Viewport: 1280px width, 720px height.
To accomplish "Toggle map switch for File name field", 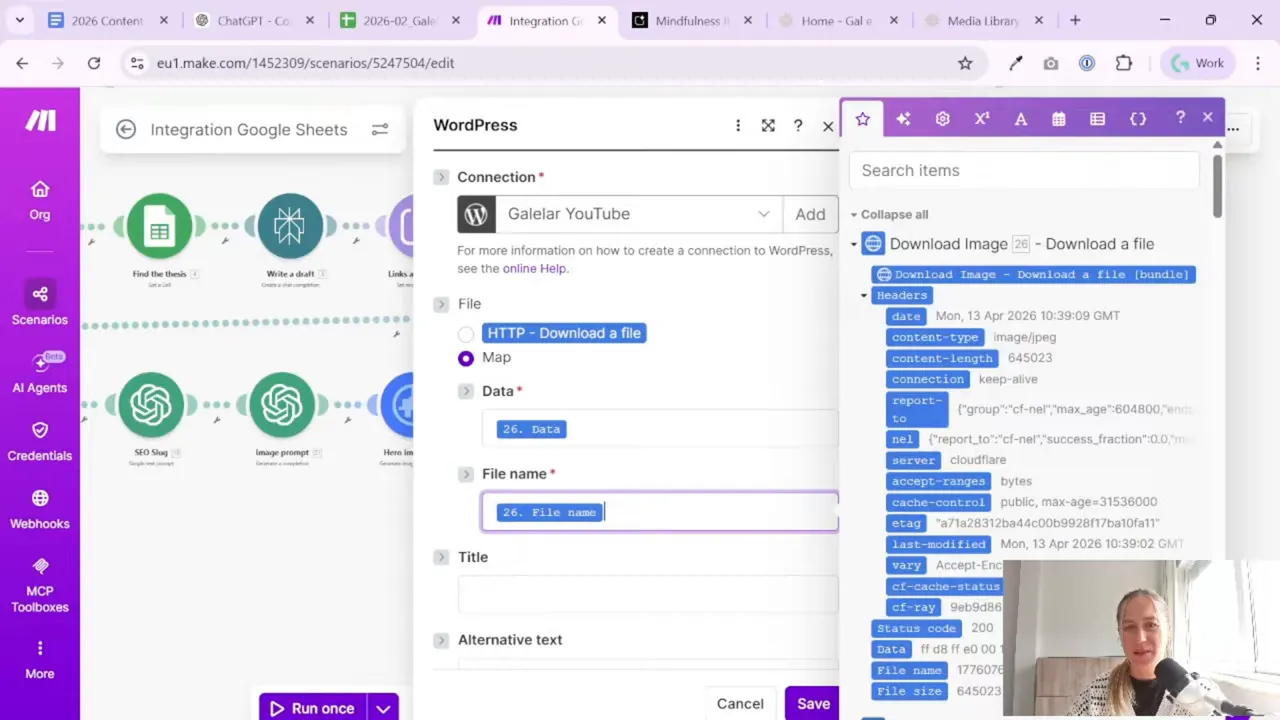I will [x=466, y=474].
